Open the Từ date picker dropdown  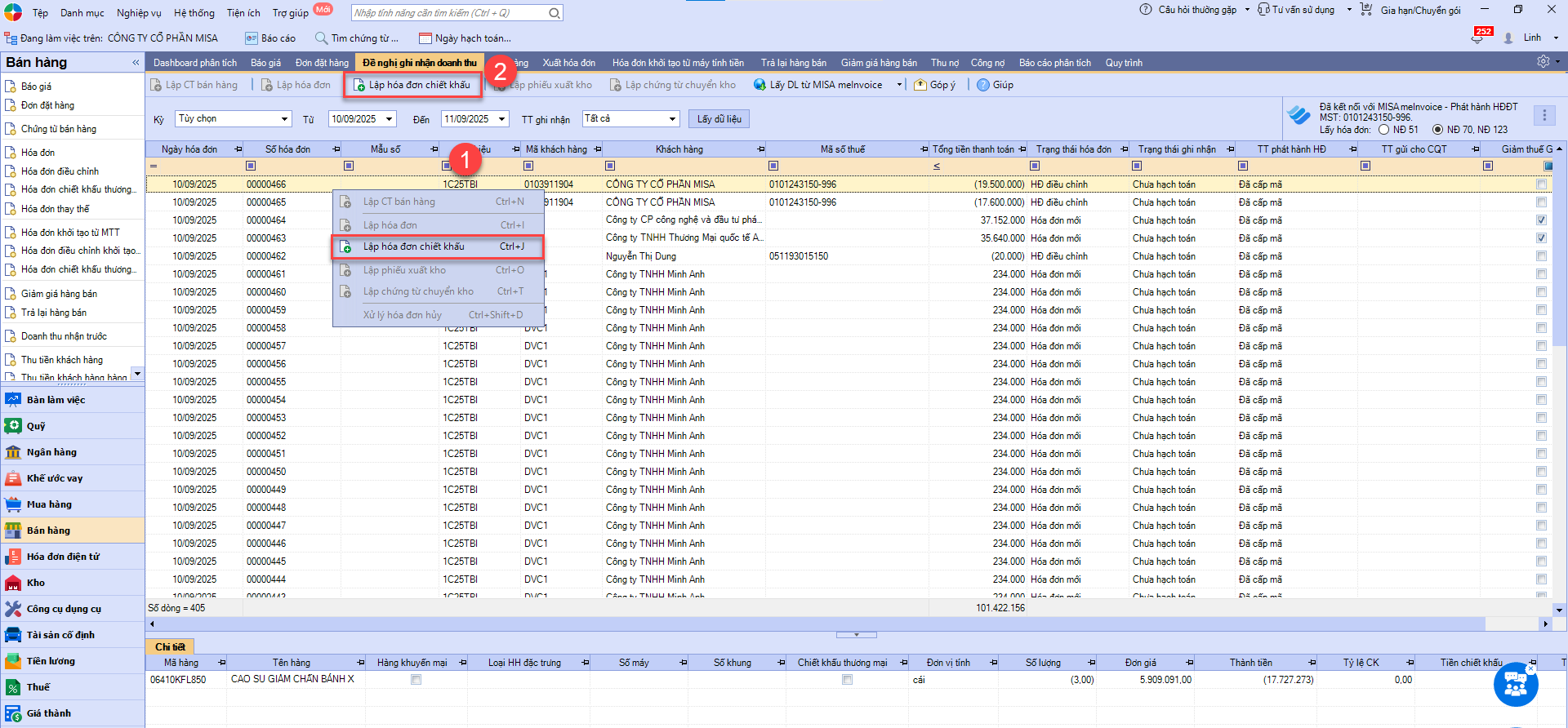point(390,119)
